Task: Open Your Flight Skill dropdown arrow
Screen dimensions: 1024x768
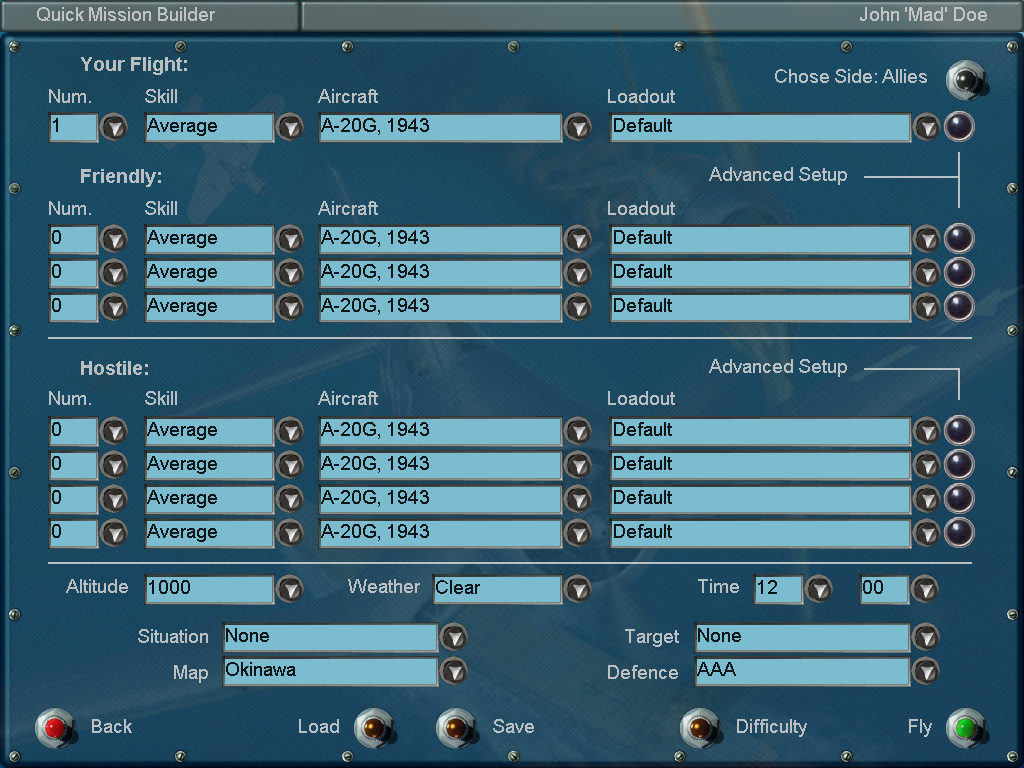Action: pyautogui.click(x=290, y=127)
